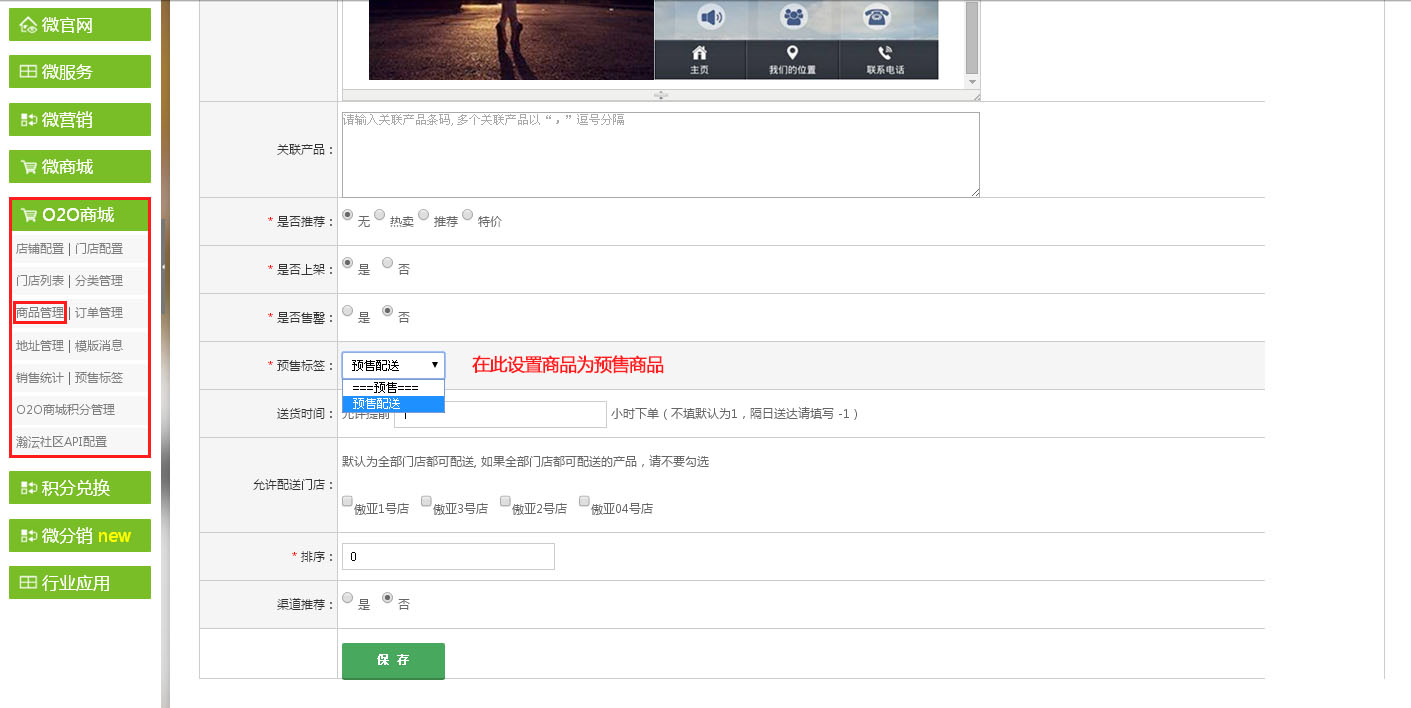Image resolution: width=1411 pixels, height=708 pixels.
Task: Open 订单管理 link in O2O商城
Action: pos(99,313)
